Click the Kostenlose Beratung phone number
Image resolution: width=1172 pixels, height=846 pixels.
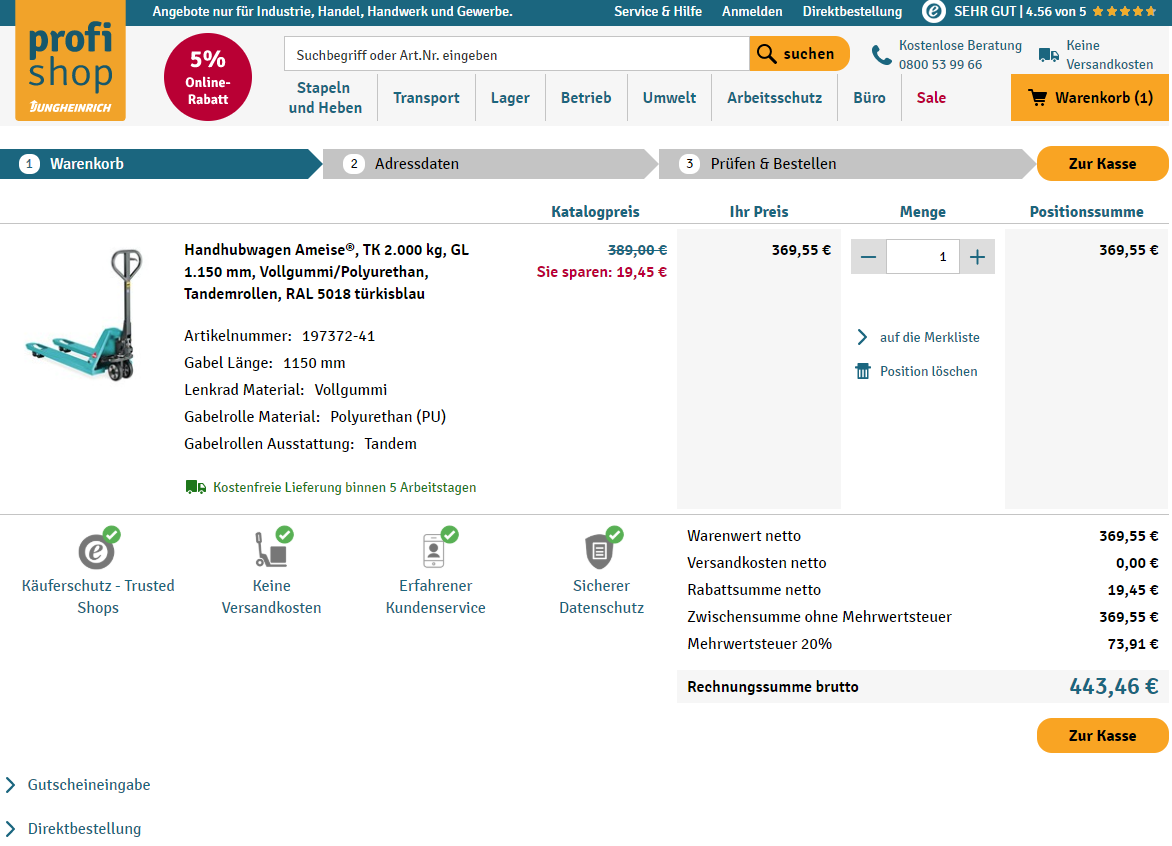pyautogui.click(x=940, y=64)
